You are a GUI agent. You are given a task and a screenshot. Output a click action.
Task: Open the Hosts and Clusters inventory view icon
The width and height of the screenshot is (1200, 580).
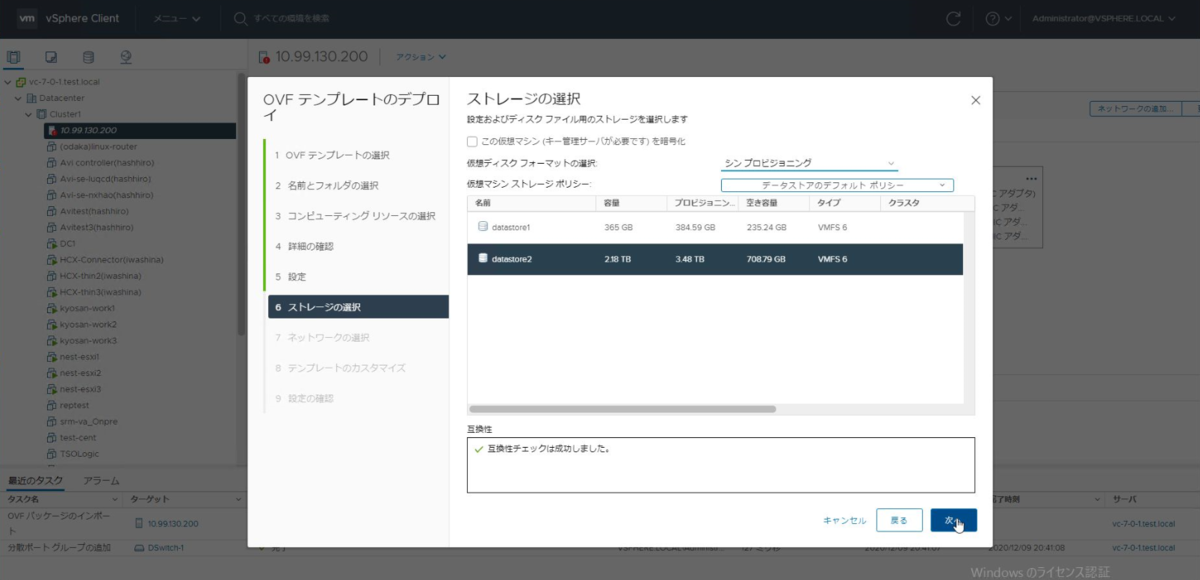coord(14,57)
